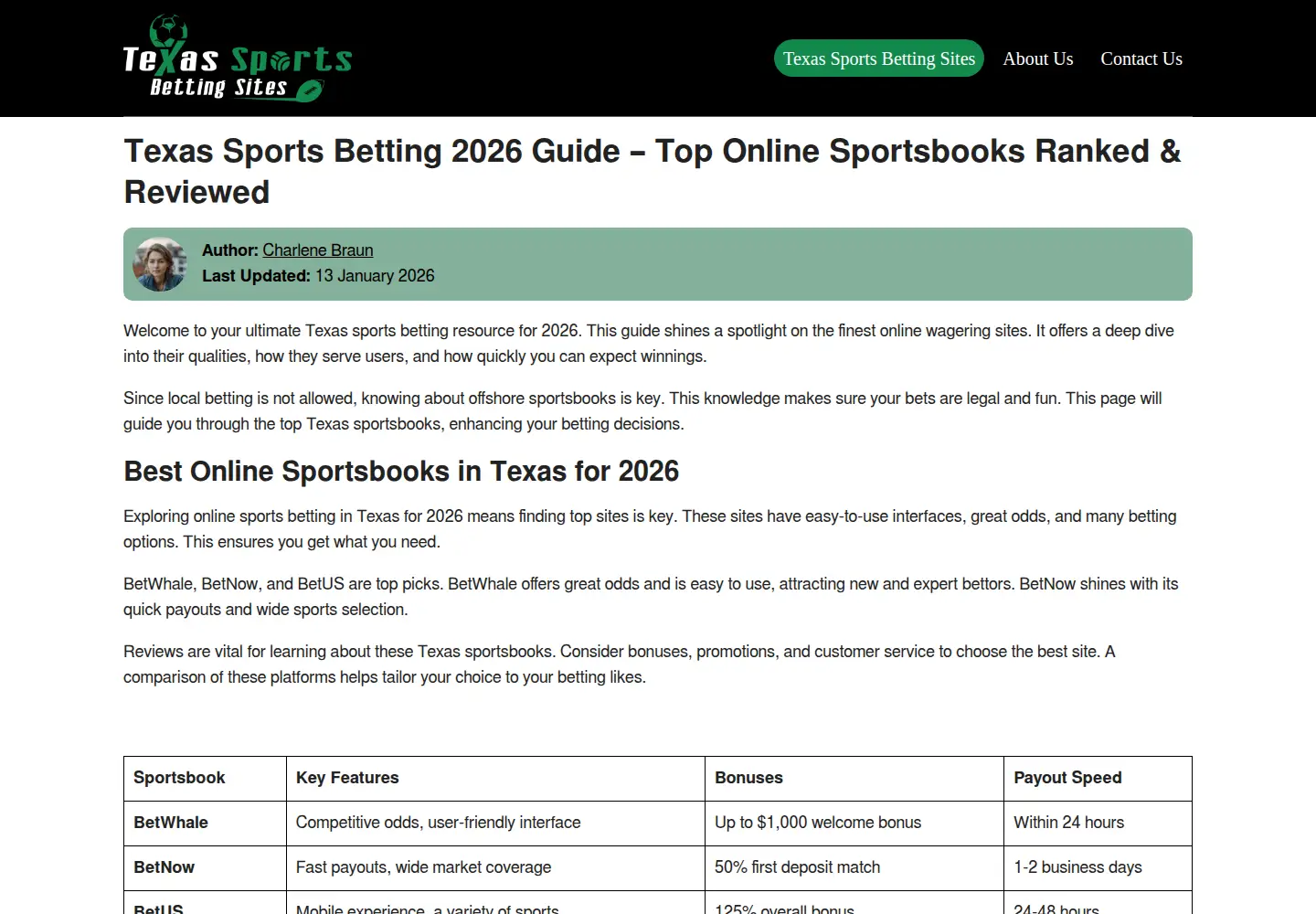Click the Payout Speed column header
Screen dimensions: 1316x914
coord(1098,779)
